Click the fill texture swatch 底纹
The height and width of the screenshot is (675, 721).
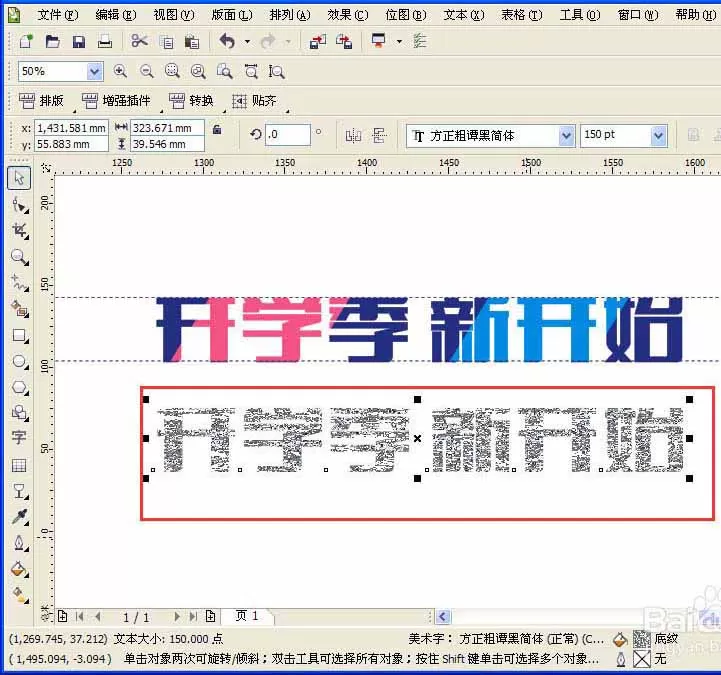[642, 639]
